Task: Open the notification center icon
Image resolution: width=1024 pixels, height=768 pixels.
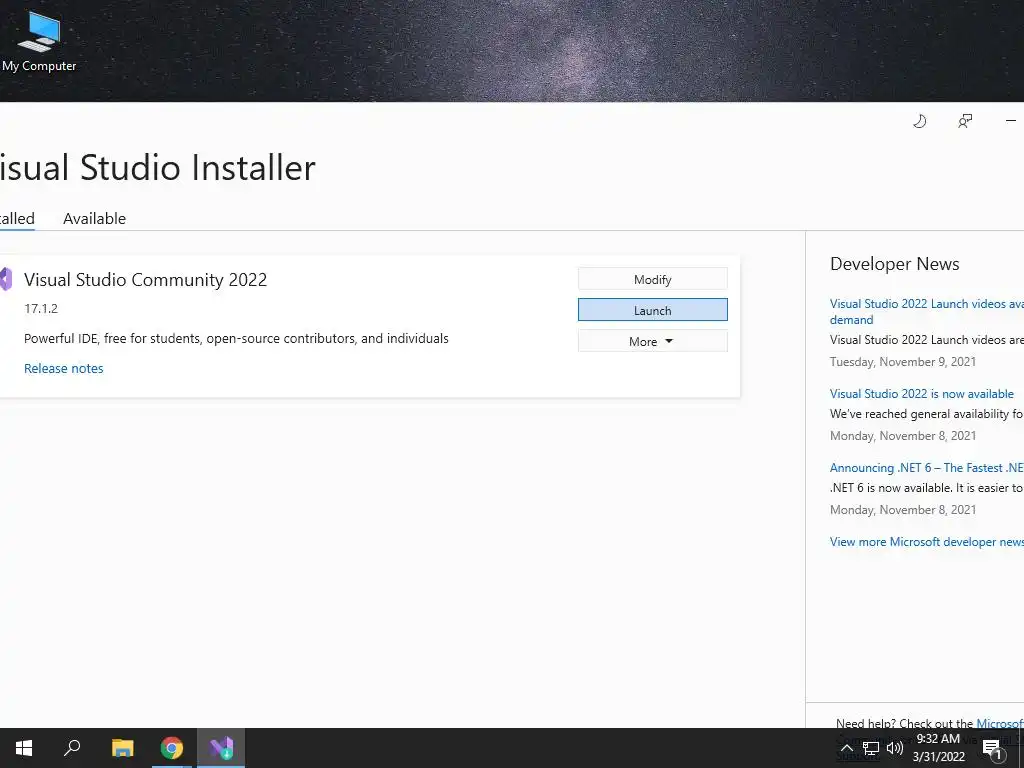Action: [x=993, y=749]
